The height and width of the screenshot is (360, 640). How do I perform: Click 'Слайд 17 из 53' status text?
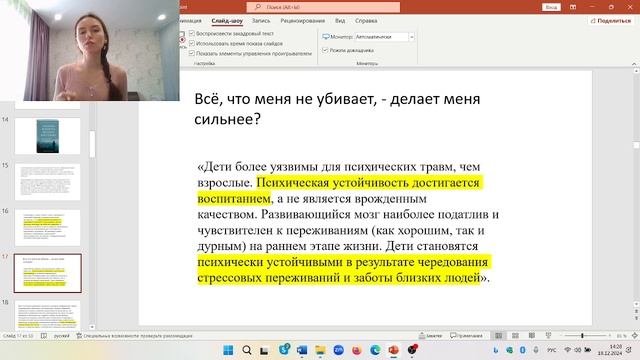18,336
